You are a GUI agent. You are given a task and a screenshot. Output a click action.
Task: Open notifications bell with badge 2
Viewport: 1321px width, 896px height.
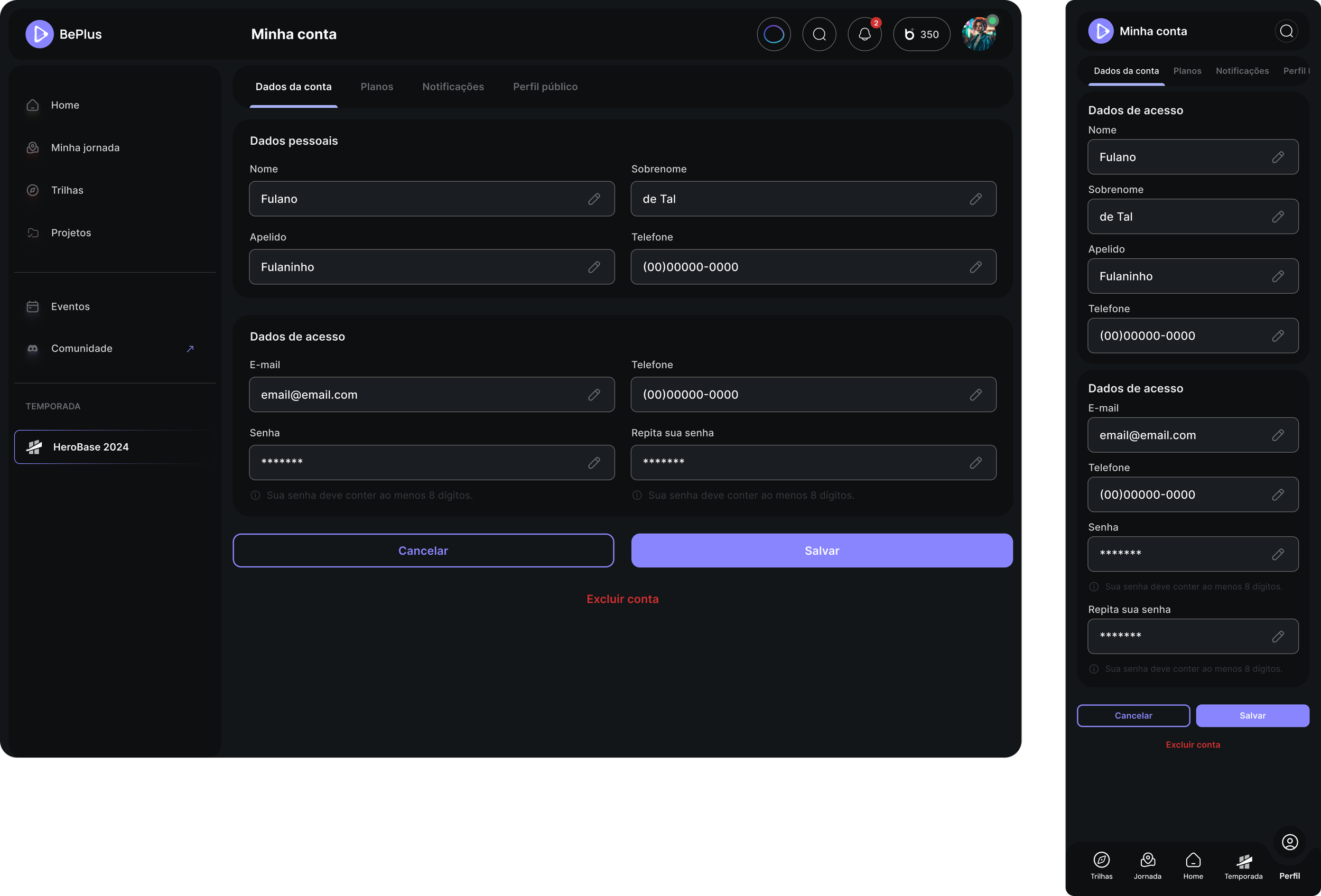point(864,34)
